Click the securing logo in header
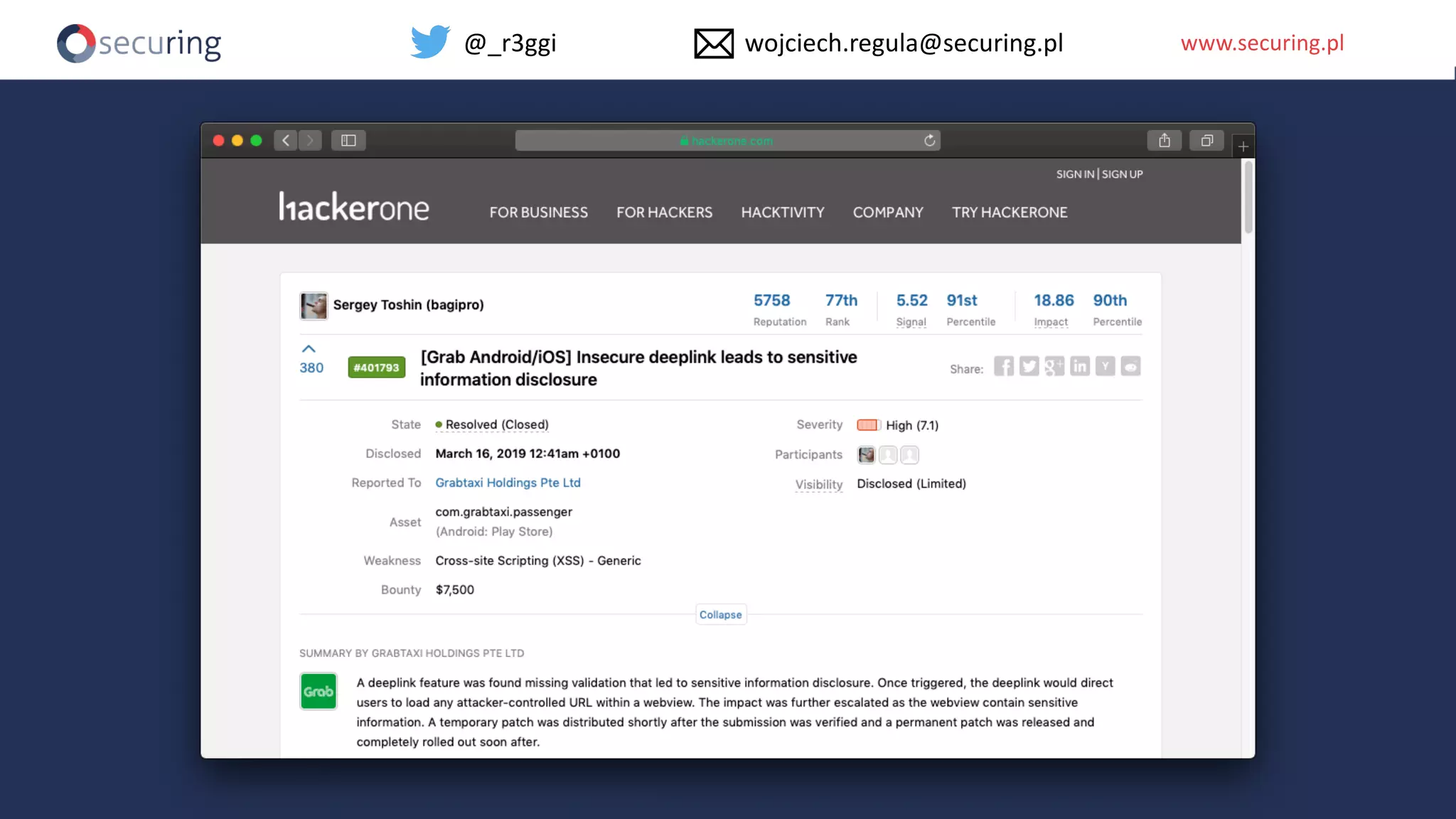 (x=139, y=43)
